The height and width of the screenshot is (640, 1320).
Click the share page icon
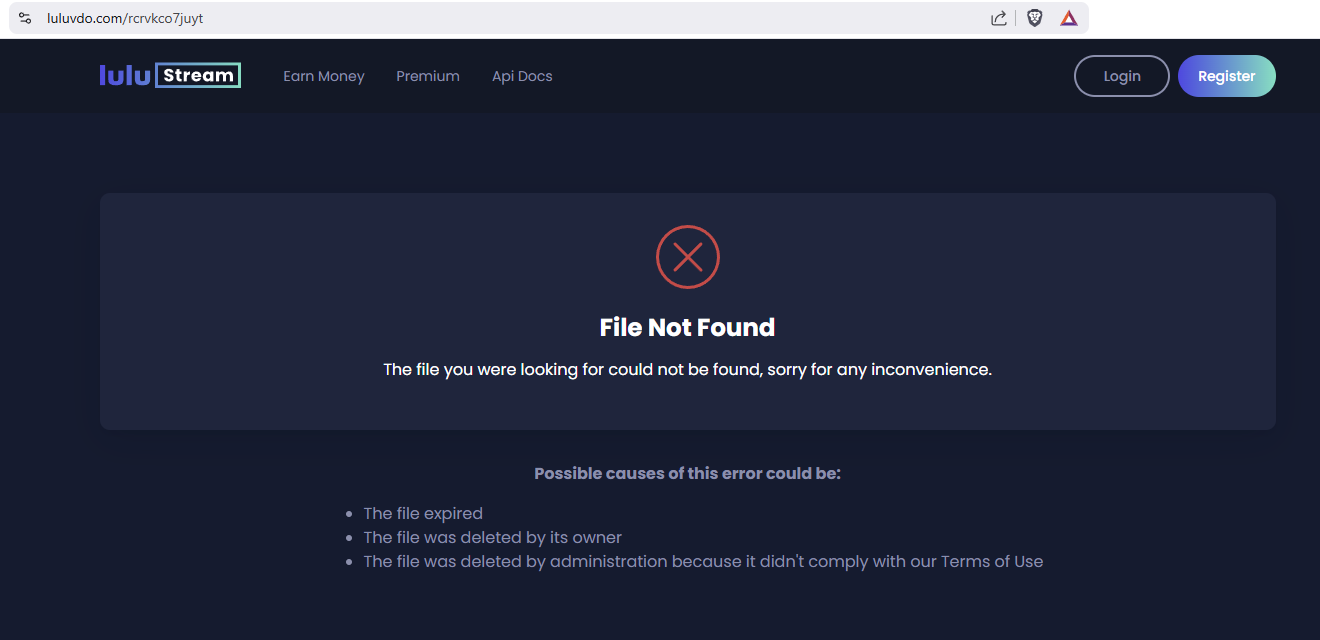click(x=998, y=18)
